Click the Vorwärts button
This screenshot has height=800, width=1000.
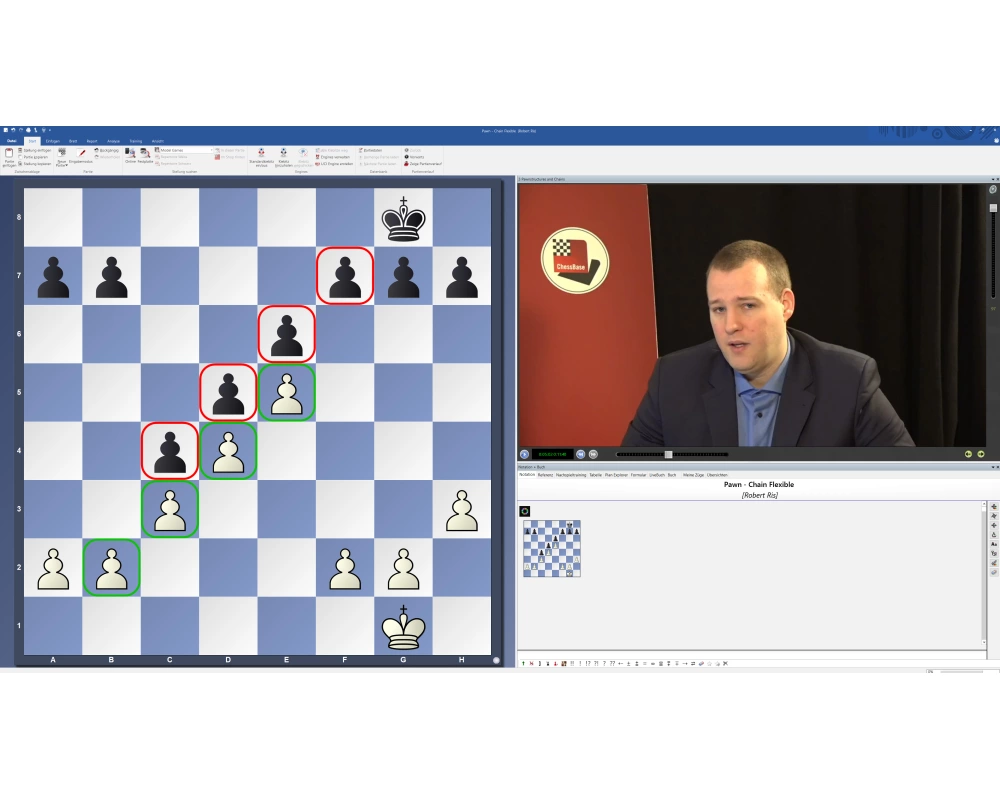click(415, 157)
